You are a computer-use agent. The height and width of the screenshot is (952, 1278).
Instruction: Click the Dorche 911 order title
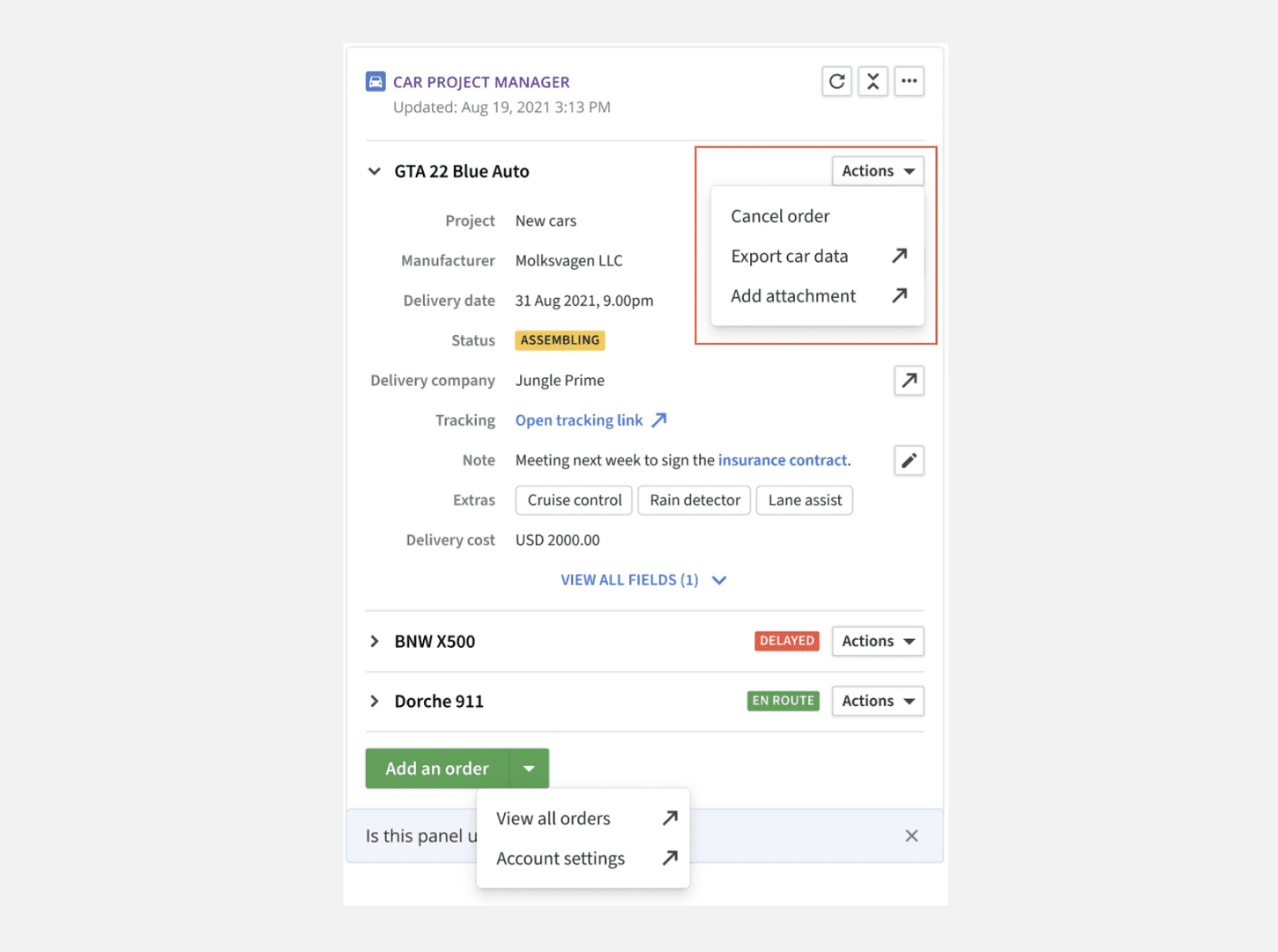point(439,701)
